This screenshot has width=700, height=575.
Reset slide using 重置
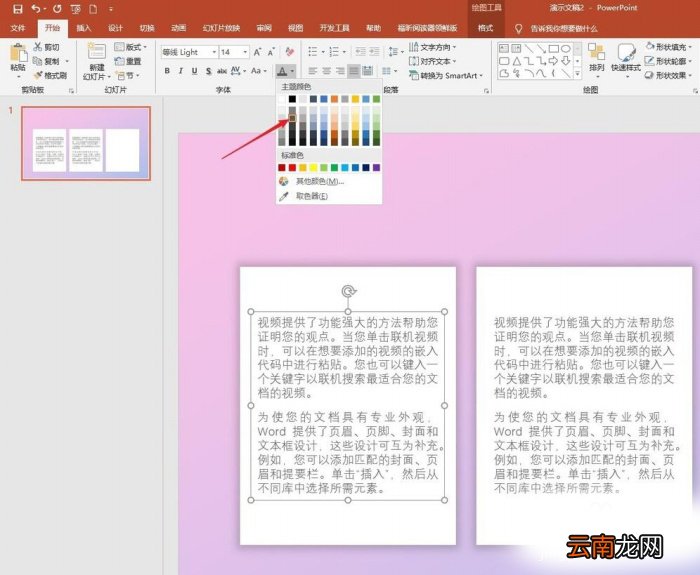pyautogui.click(x=128, y=61)
